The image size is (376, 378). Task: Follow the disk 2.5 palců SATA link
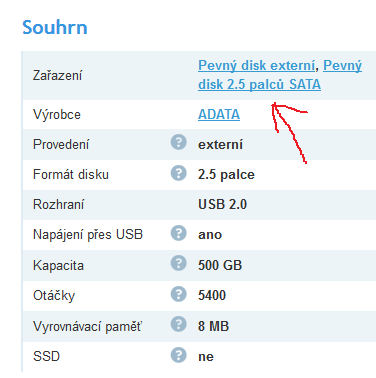tap(259, 84)
